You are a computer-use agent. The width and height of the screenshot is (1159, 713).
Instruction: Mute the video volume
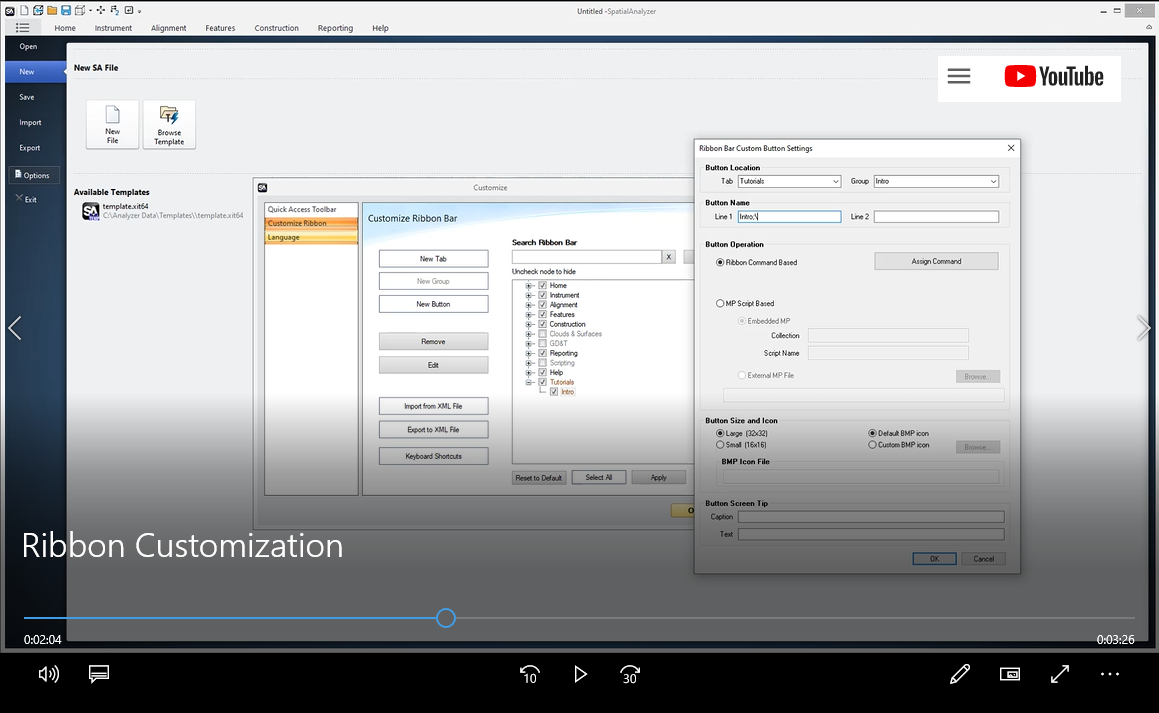tap(47, 674)
